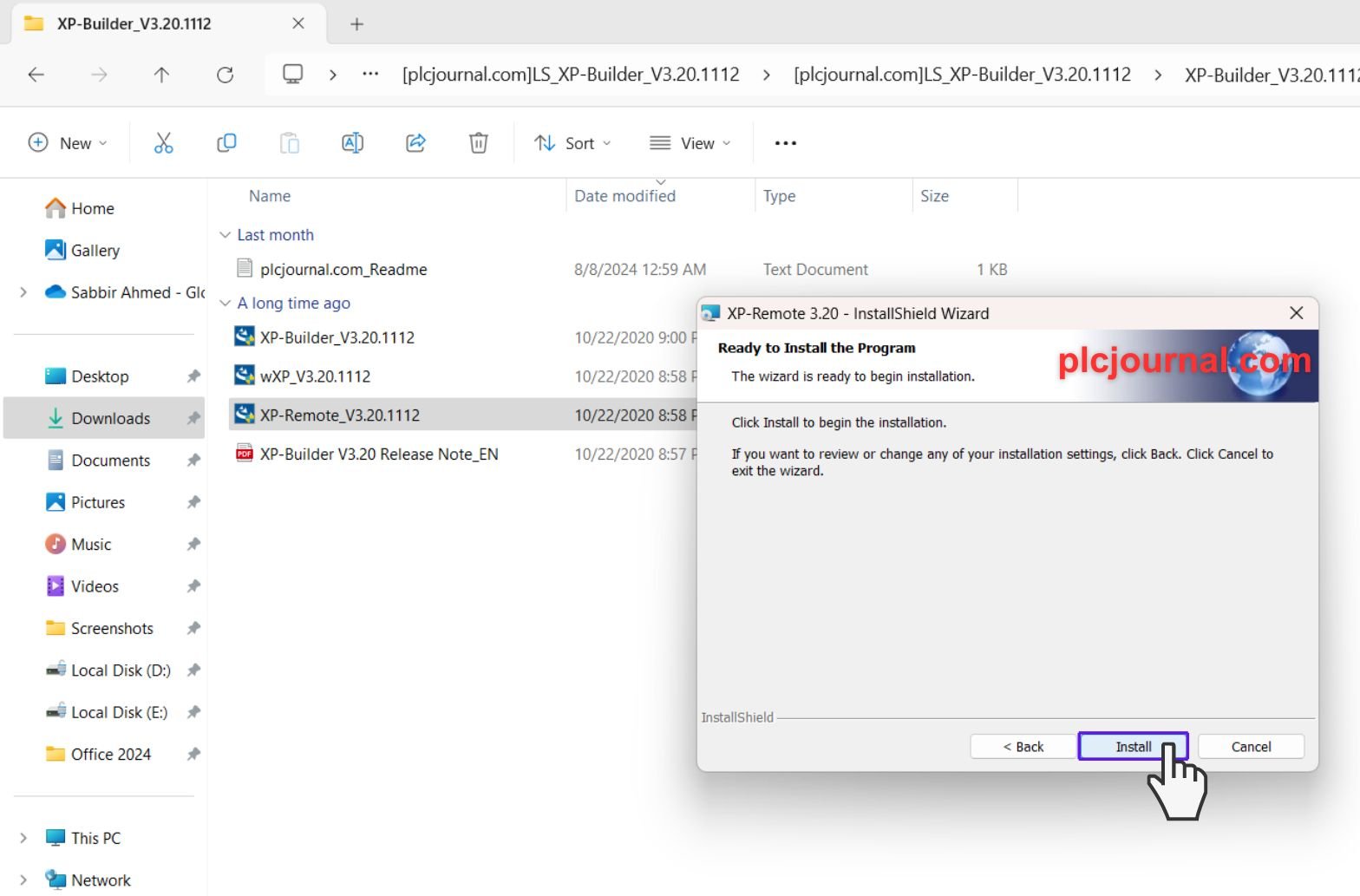1360x896 pixels.
Task: Sort by Date modified column header
Action: [625, 196]
